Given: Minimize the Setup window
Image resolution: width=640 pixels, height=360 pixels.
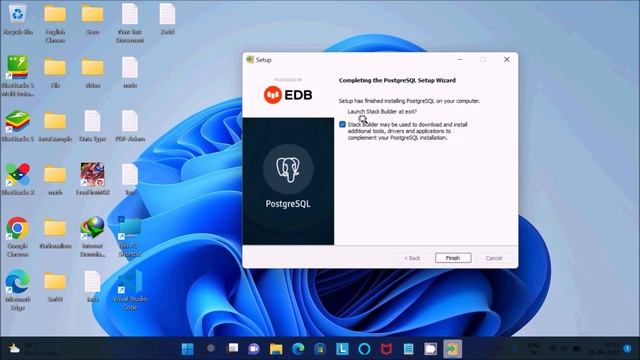Looking at the screenshot, I should (x=460, y=60).
